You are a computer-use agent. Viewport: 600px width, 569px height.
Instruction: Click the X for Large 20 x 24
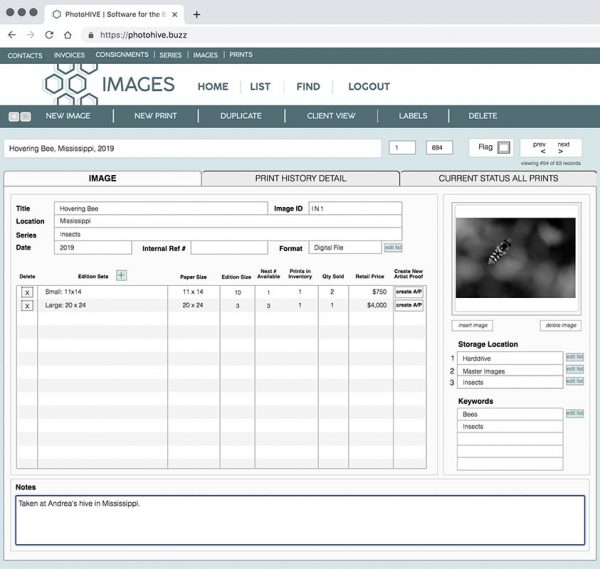[x=27, y=306]
